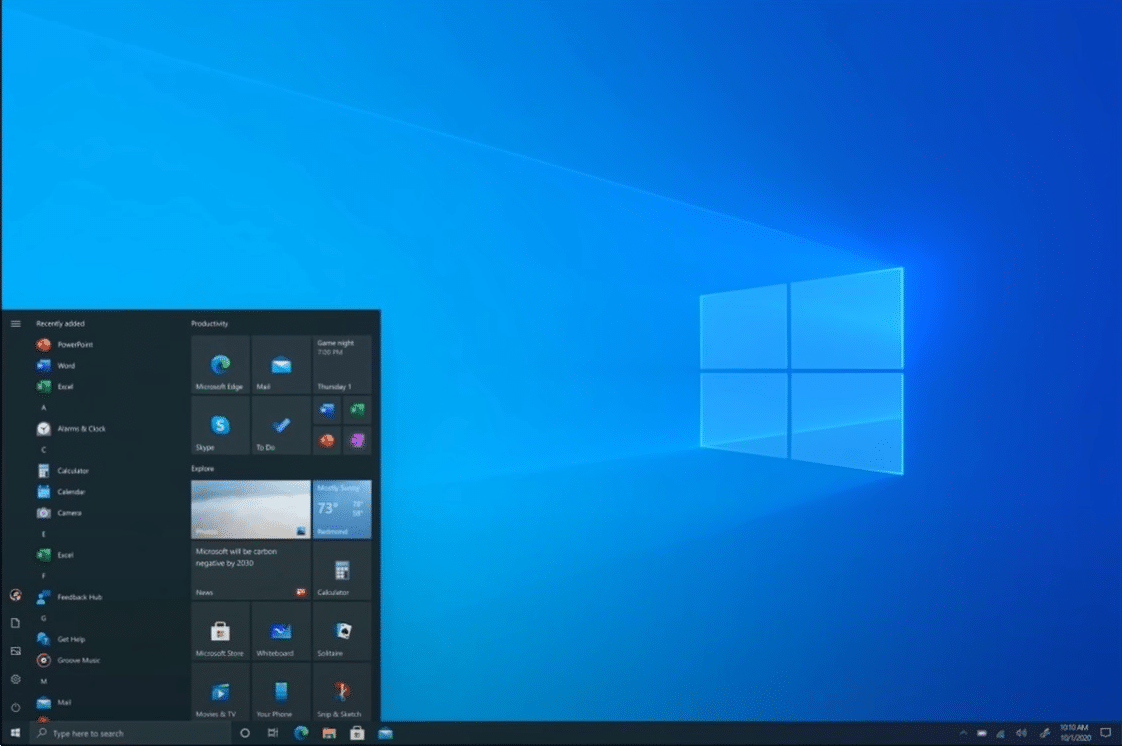Image resolution: width=1122 pixels, height=746 pixels.
Task: Open Excel in the Recently added section
Action: pos(55,386)
